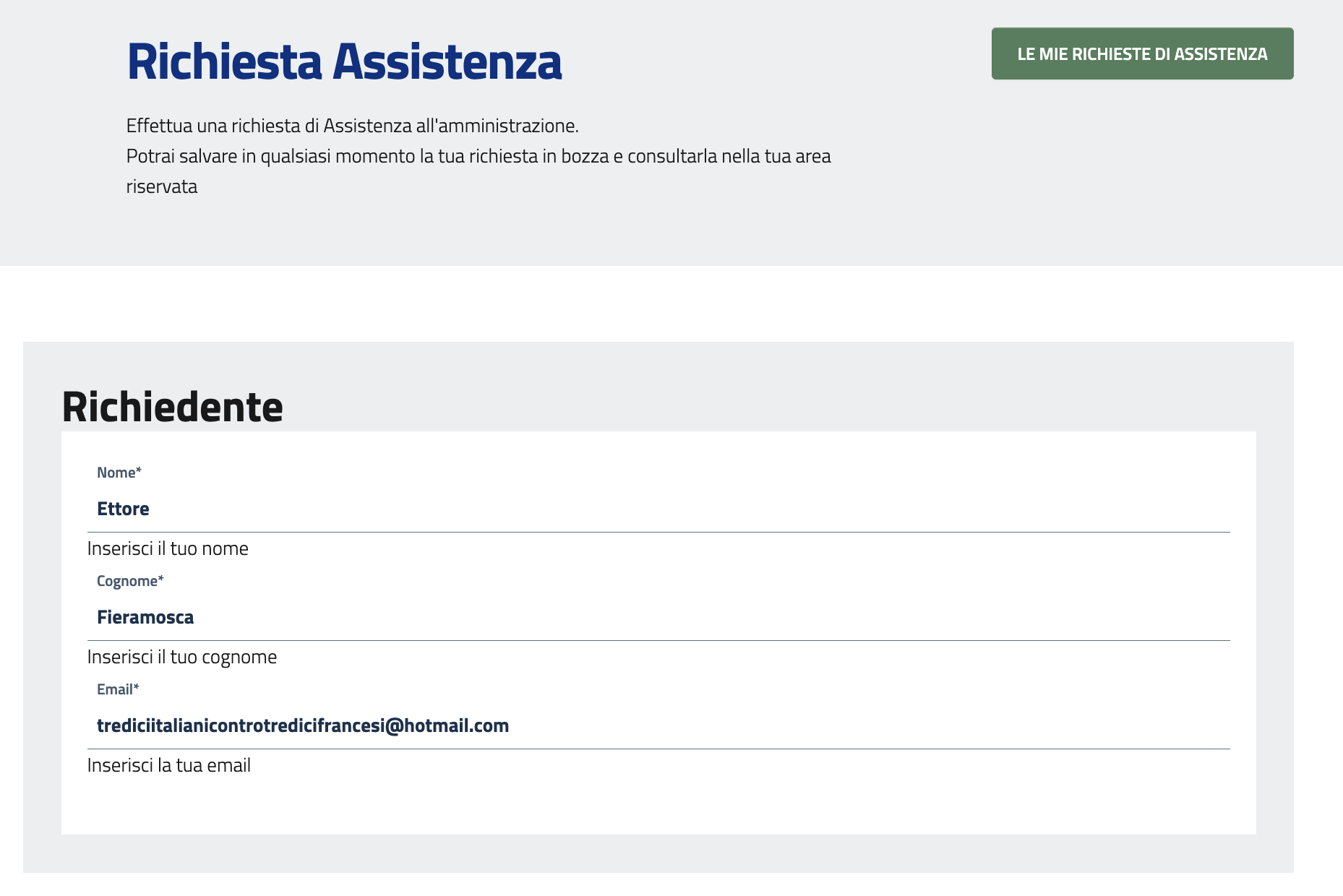Click the Cognome* field label
This screenshot has width=1343, height=896.
[x=130, y=581]
